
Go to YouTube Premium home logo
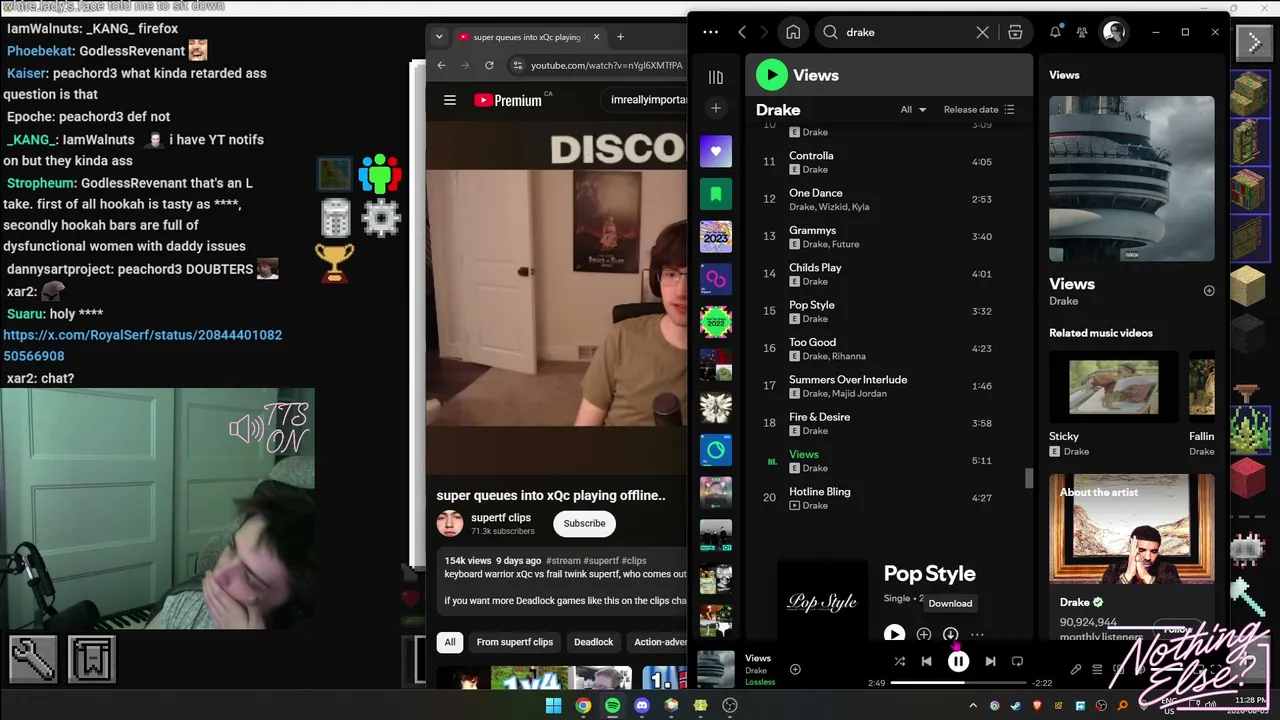(508, 100)
